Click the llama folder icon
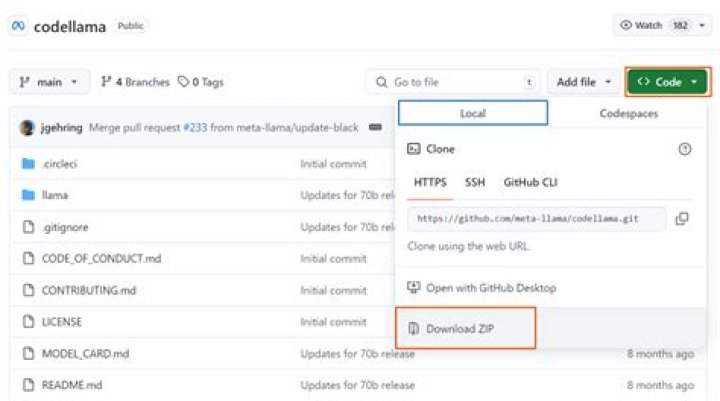This screenshot has height=401, width=720. tap(28, 195)
